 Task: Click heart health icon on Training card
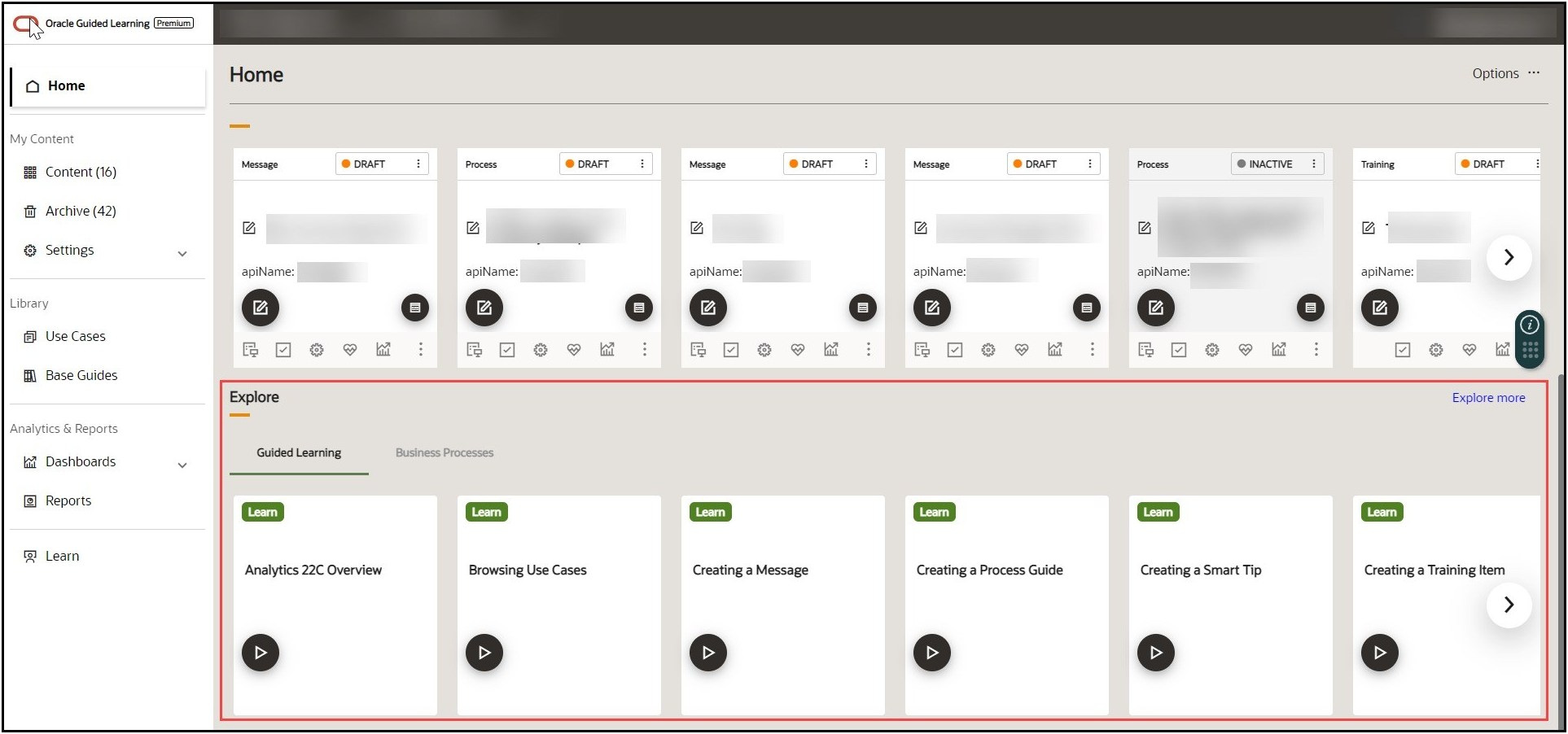tap(1469, 350)
